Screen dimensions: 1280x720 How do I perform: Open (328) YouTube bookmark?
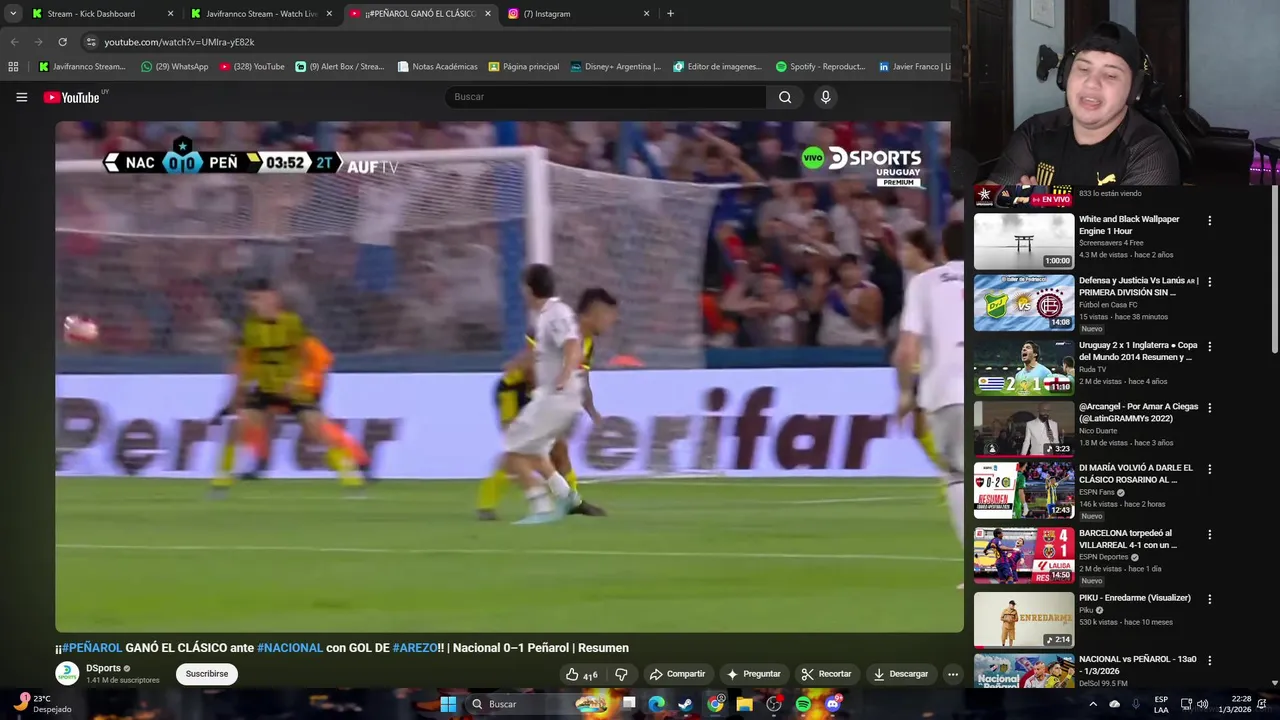pyautogui.click(x=252, y=67)
